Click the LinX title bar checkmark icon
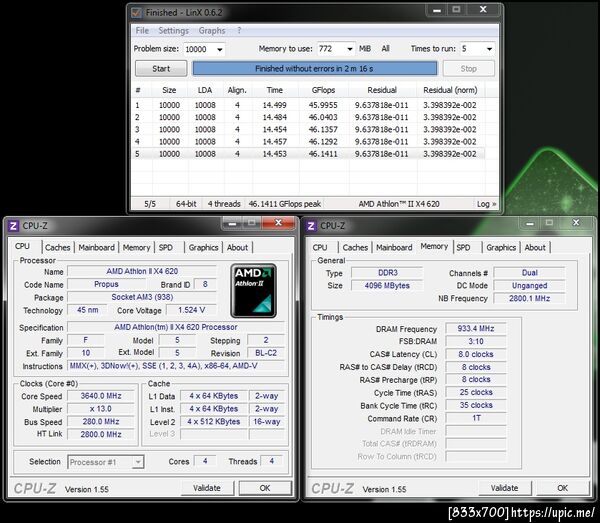Viewport: 600px width, 523px height. (137, 13)
